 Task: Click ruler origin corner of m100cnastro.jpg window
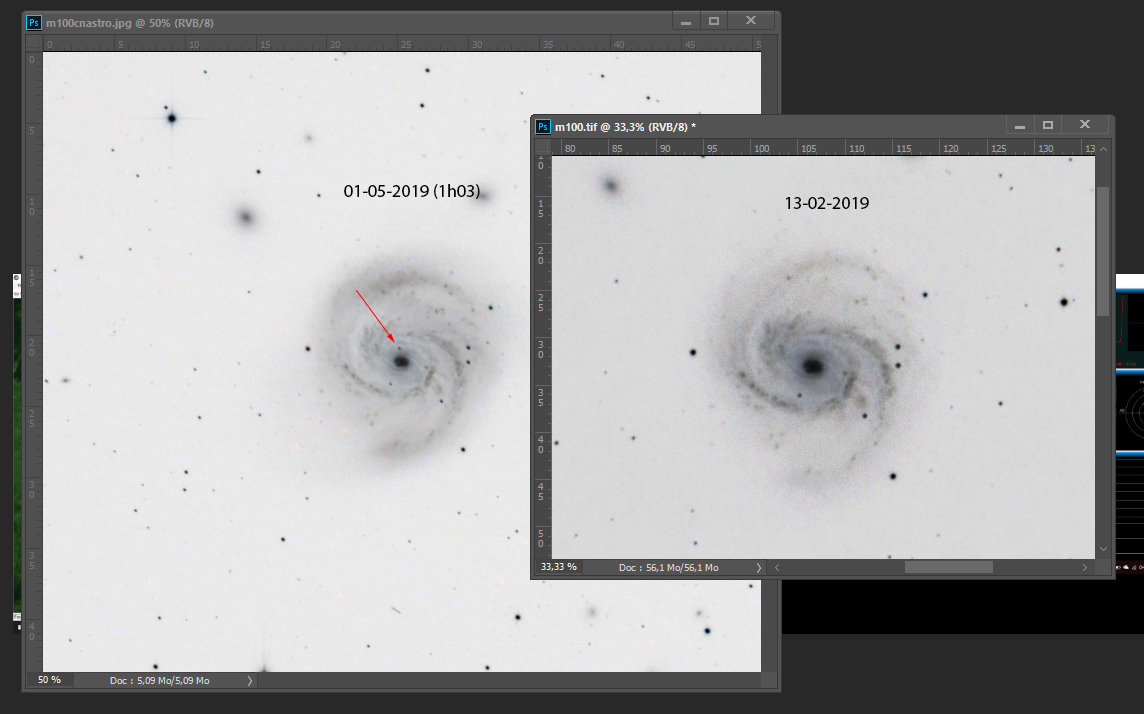point(33,44)
